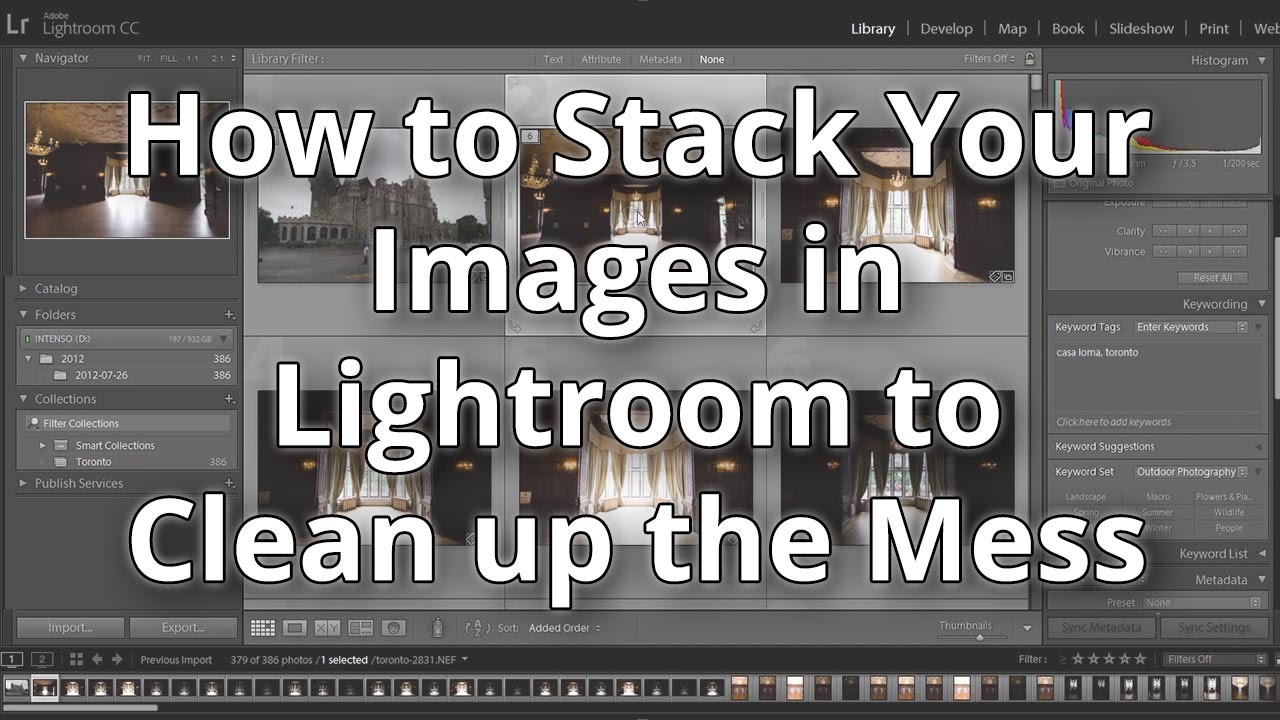Set Navigator zoom to 2:1
The image size is (1280, 720).
point(219,59)
